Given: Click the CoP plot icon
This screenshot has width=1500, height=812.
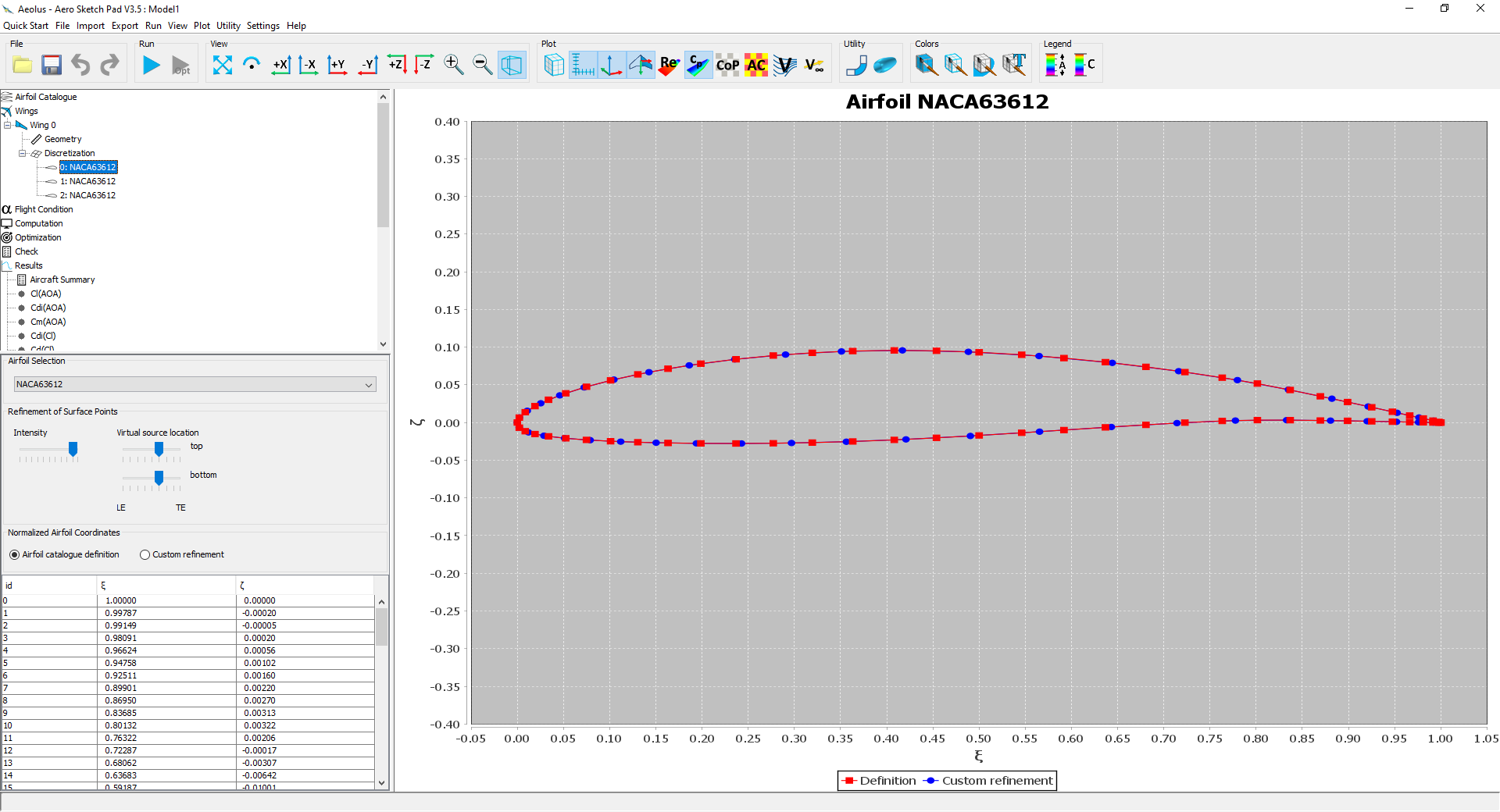Looking at the screenshot, I should tap(727, 66).
